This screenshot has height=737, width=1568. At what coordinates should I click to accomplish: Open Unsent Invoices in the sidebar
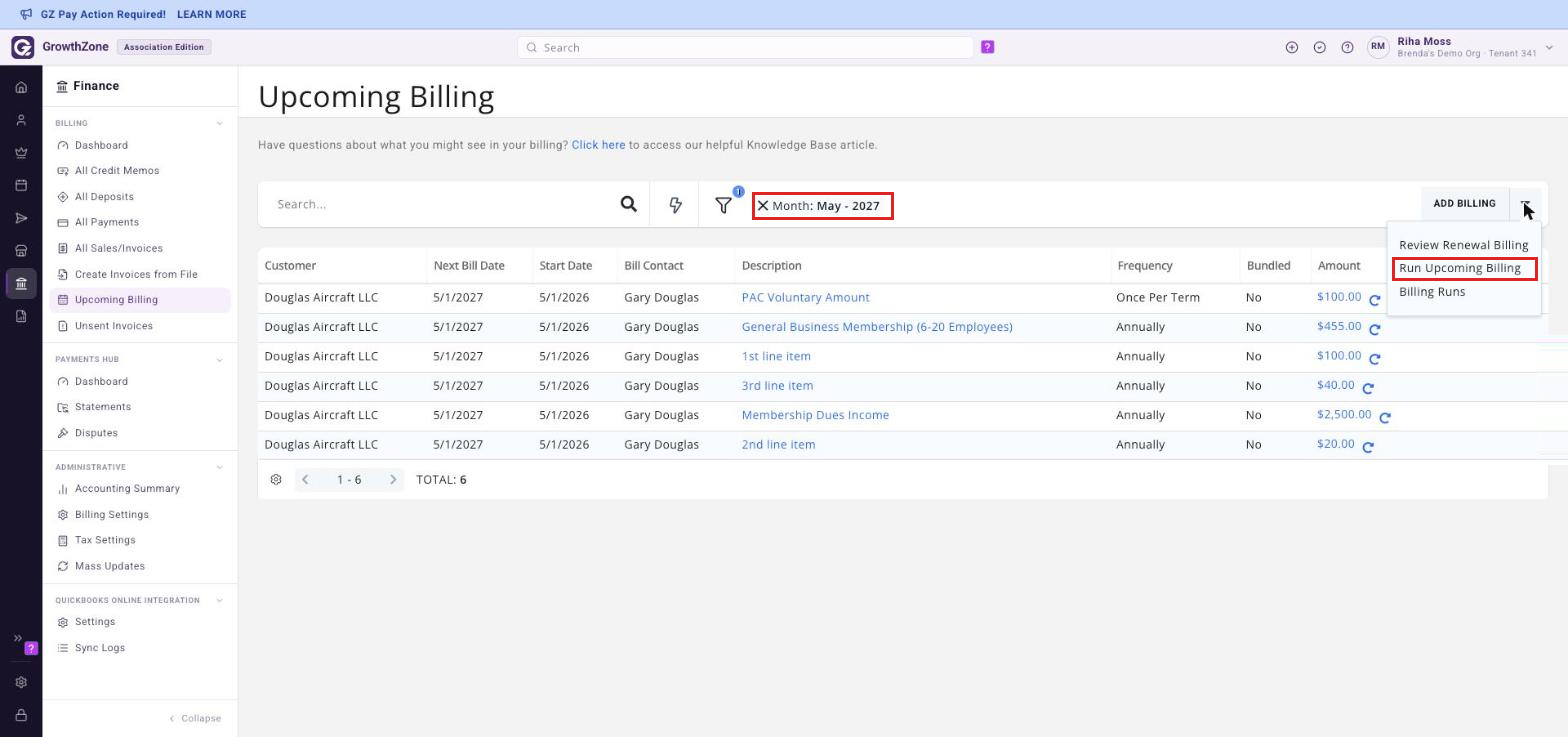(x=114, y=326)
